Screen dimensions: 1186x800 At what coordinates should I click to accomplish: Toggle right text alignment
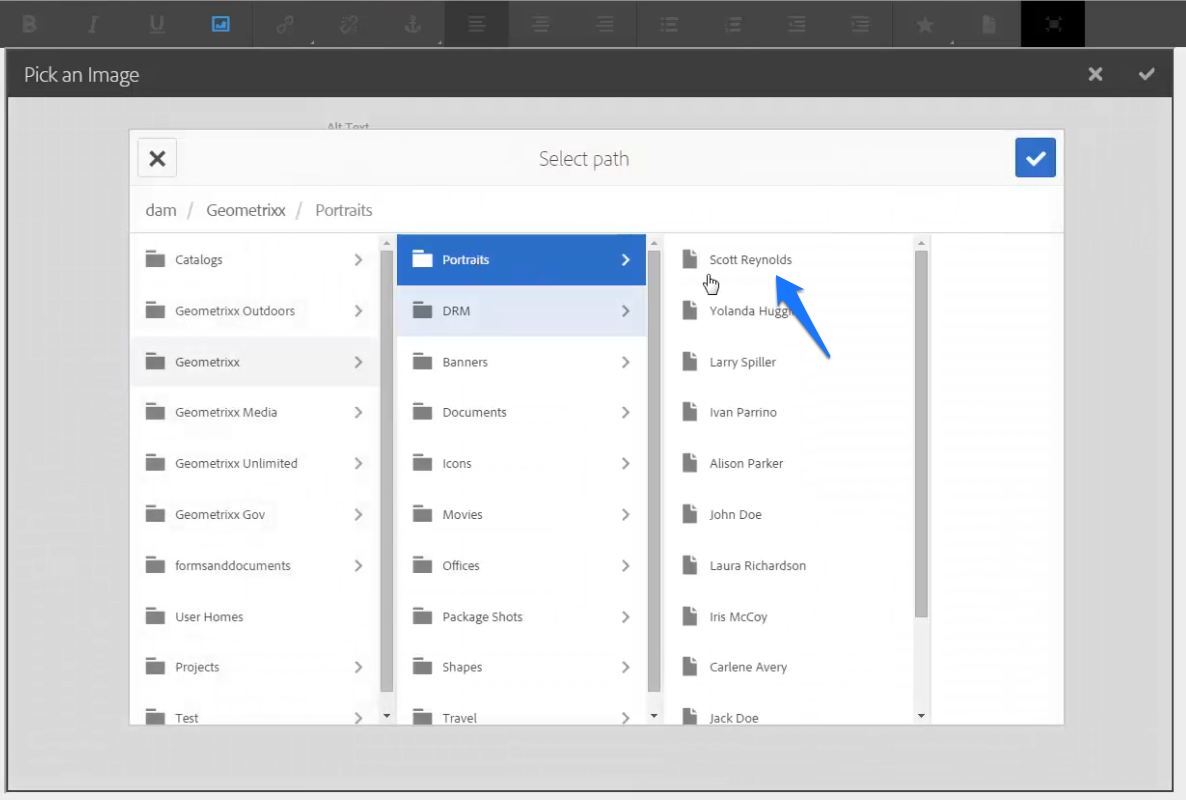[605, 23]
